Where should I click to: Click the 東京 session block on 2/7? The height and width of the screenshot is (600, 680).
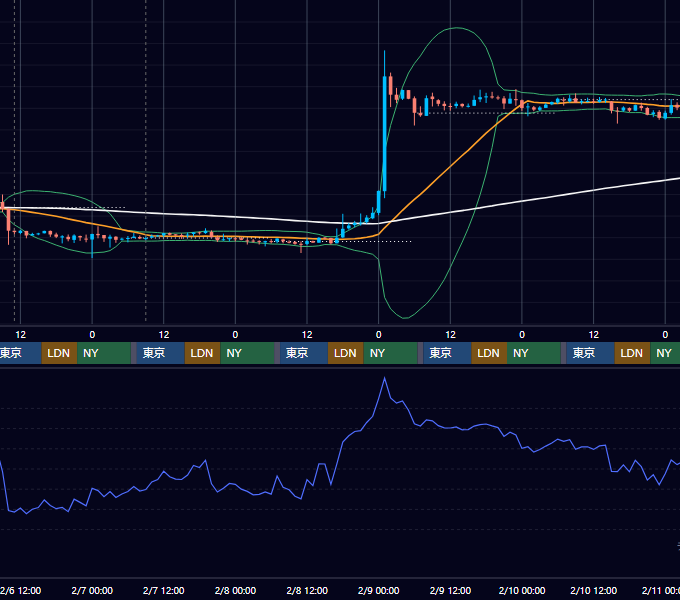pos(160,353)
